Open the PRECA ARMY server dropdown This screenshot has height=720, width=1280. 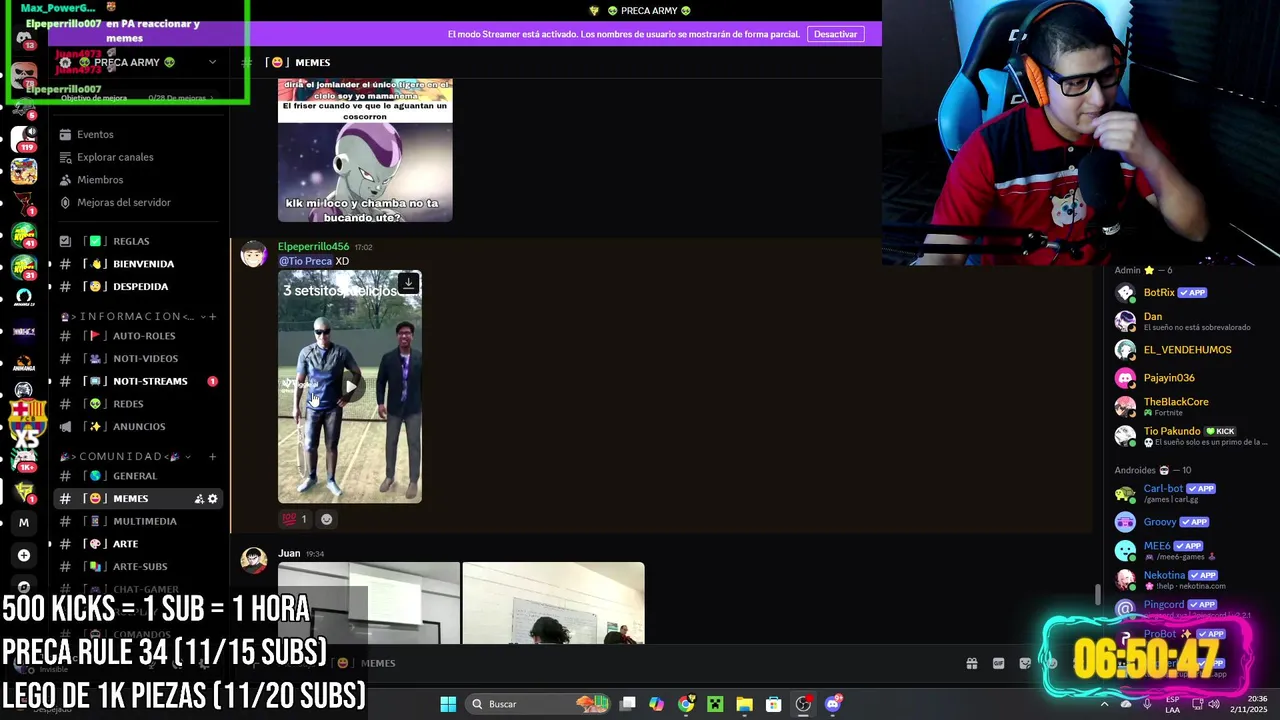point(211,62)
